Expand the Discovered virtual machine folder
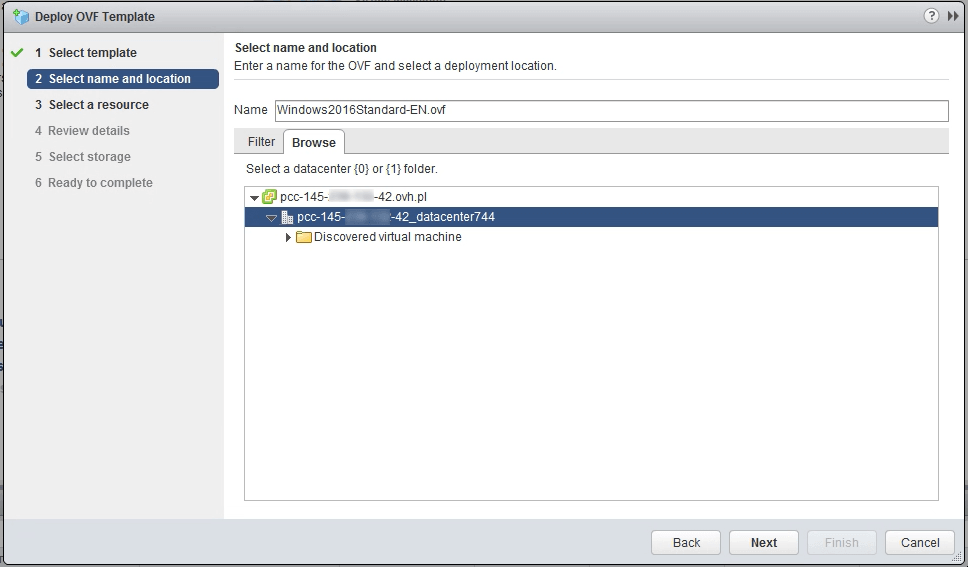Viewport: 968px width, 567px height. tap(288, 237)
